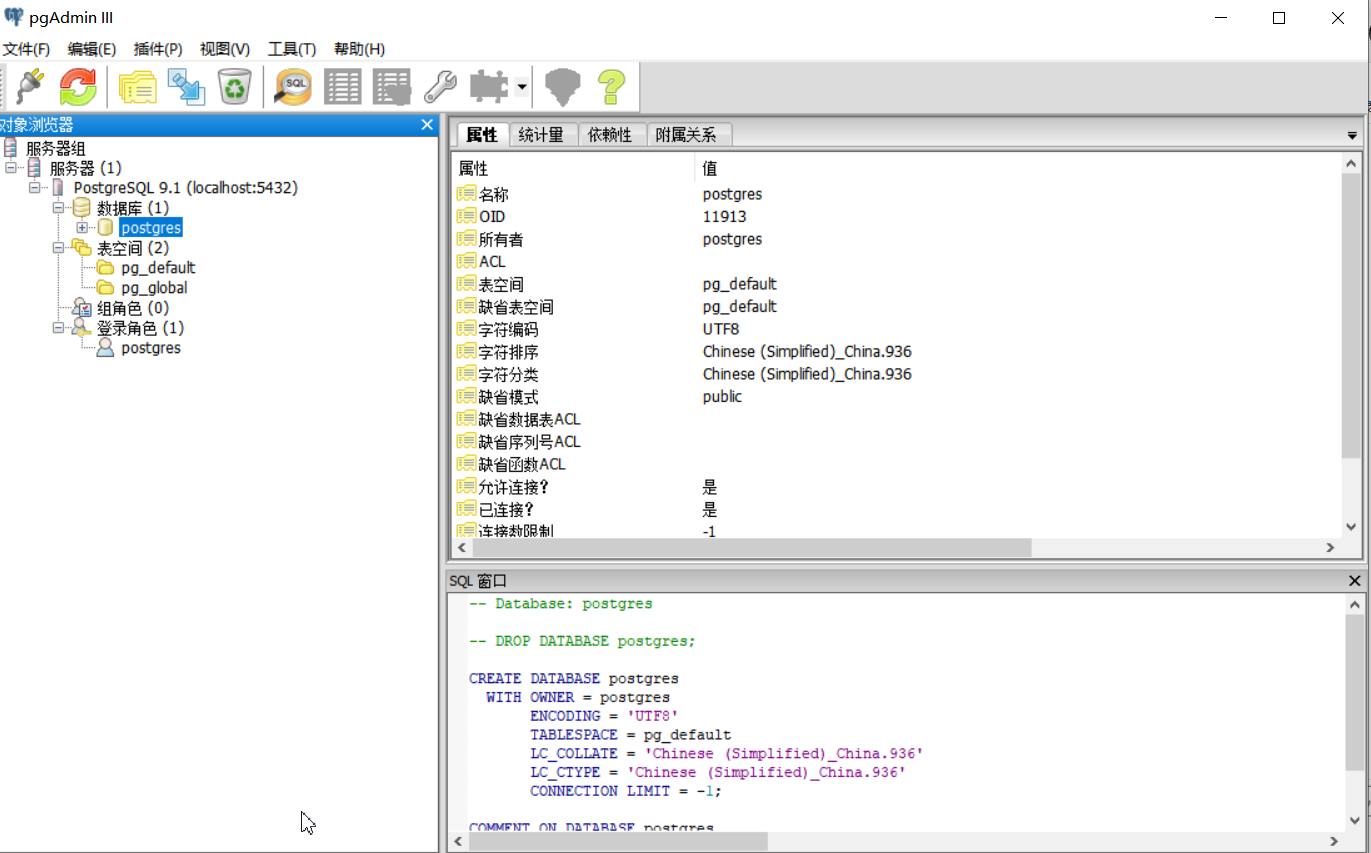Screen dimensions: 1371x853
Task: Select the 组角色 (0) node
Action: point(133,308)
